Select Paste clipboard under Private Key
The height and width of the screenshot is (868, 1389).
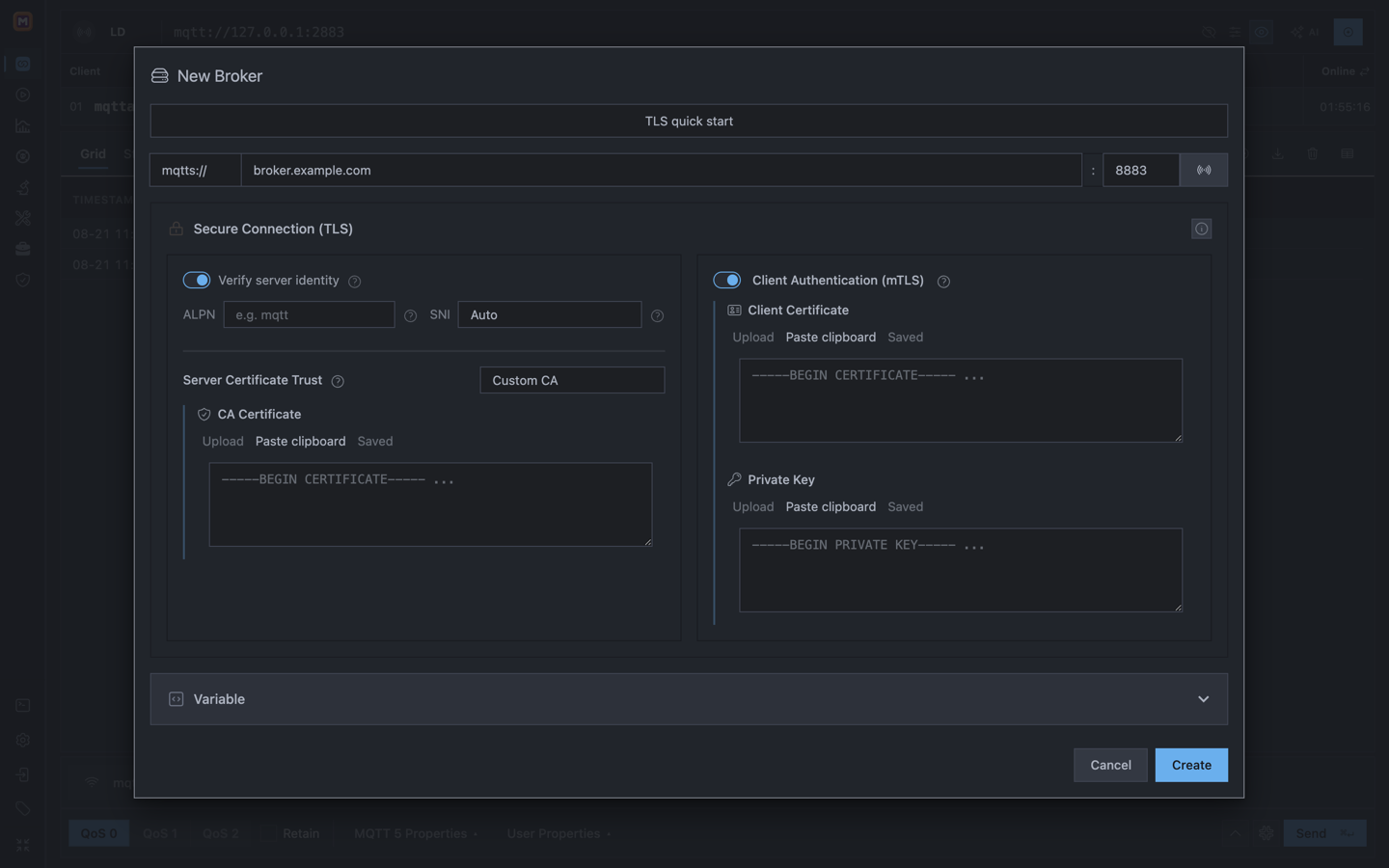click(x=831, y=506)
